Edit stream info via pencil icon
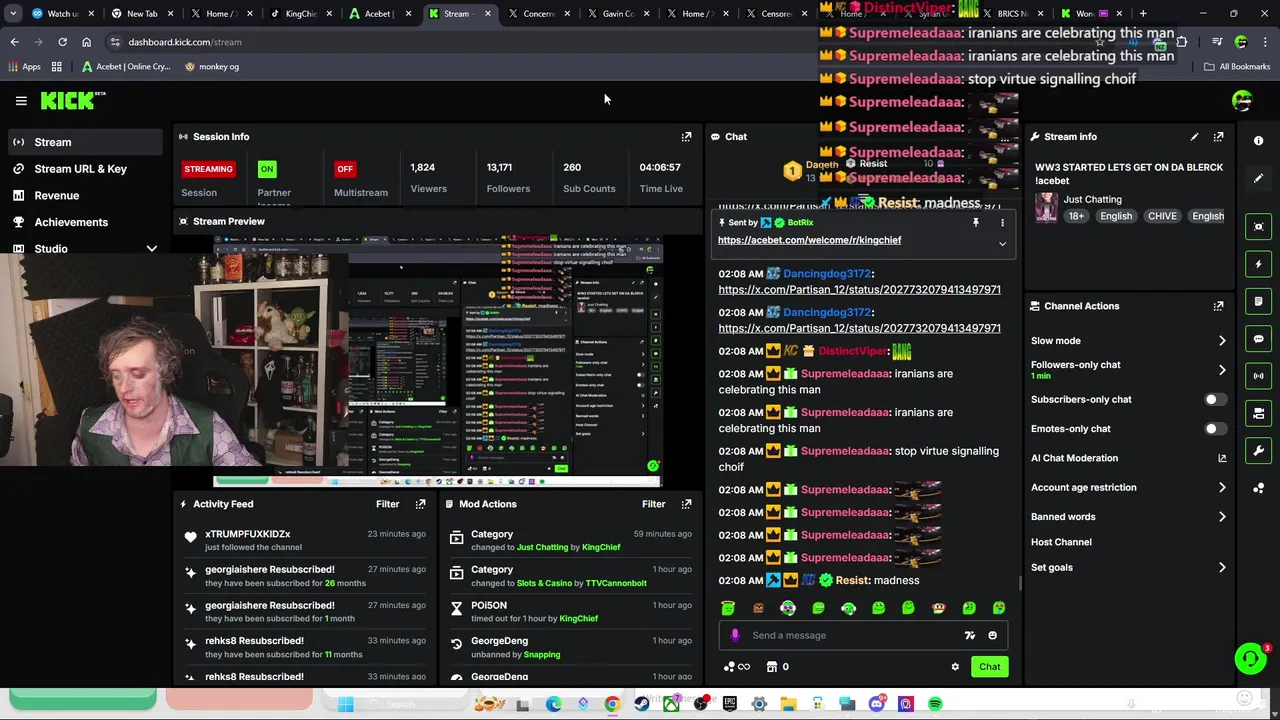 (1194, 137)
